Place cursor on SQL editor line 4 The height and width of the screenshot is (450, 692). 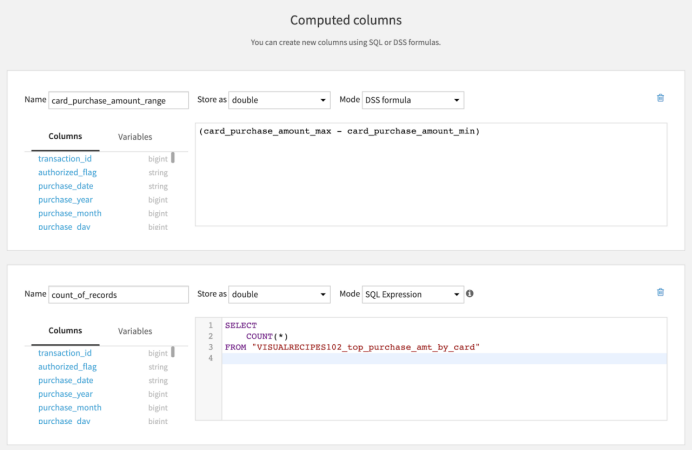pos(444,358)
